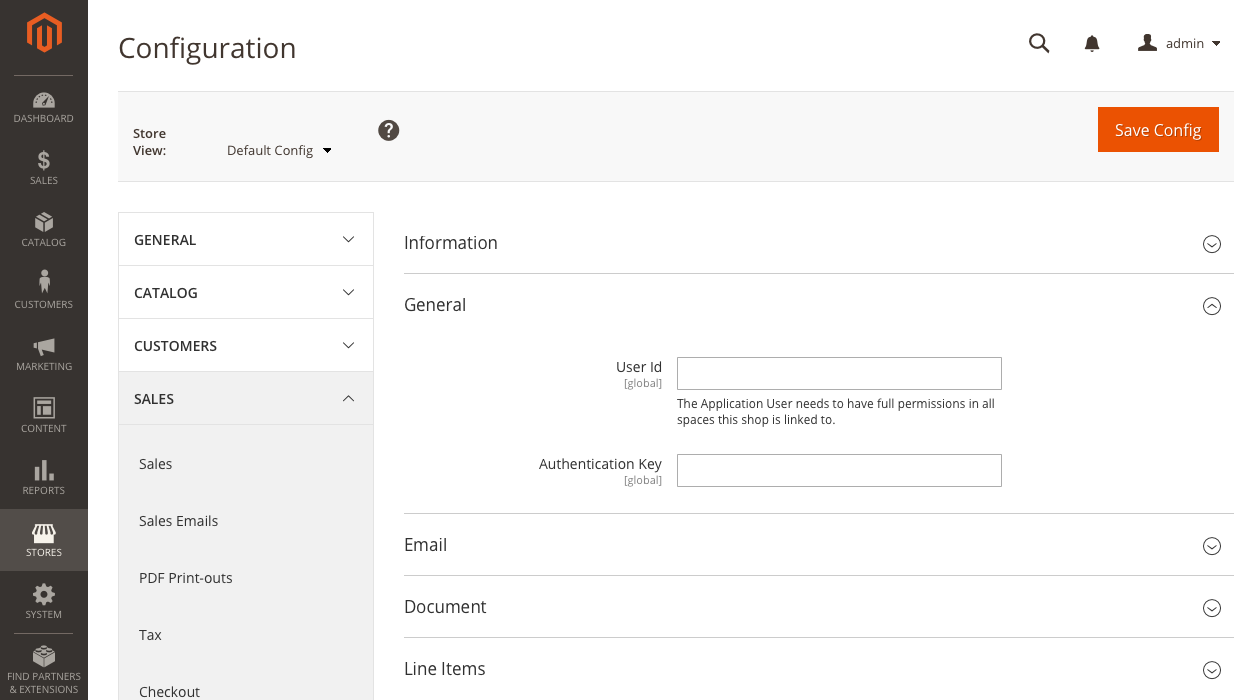Screen dimensions: 1260x700
Task: Select the Sales sidebar icon
Action: point(43,168)
